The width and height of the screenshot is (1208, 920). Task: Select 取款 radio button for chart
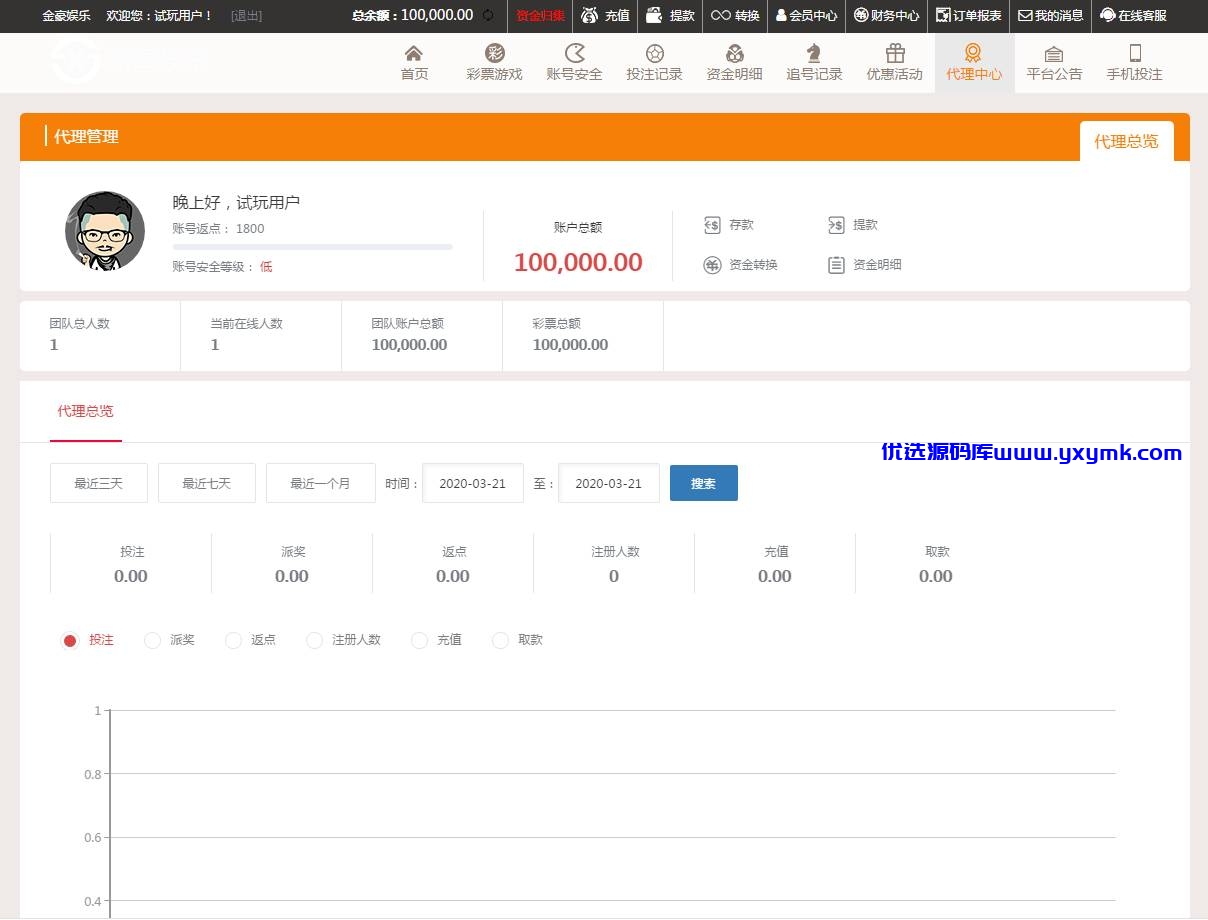click(500, 640)
